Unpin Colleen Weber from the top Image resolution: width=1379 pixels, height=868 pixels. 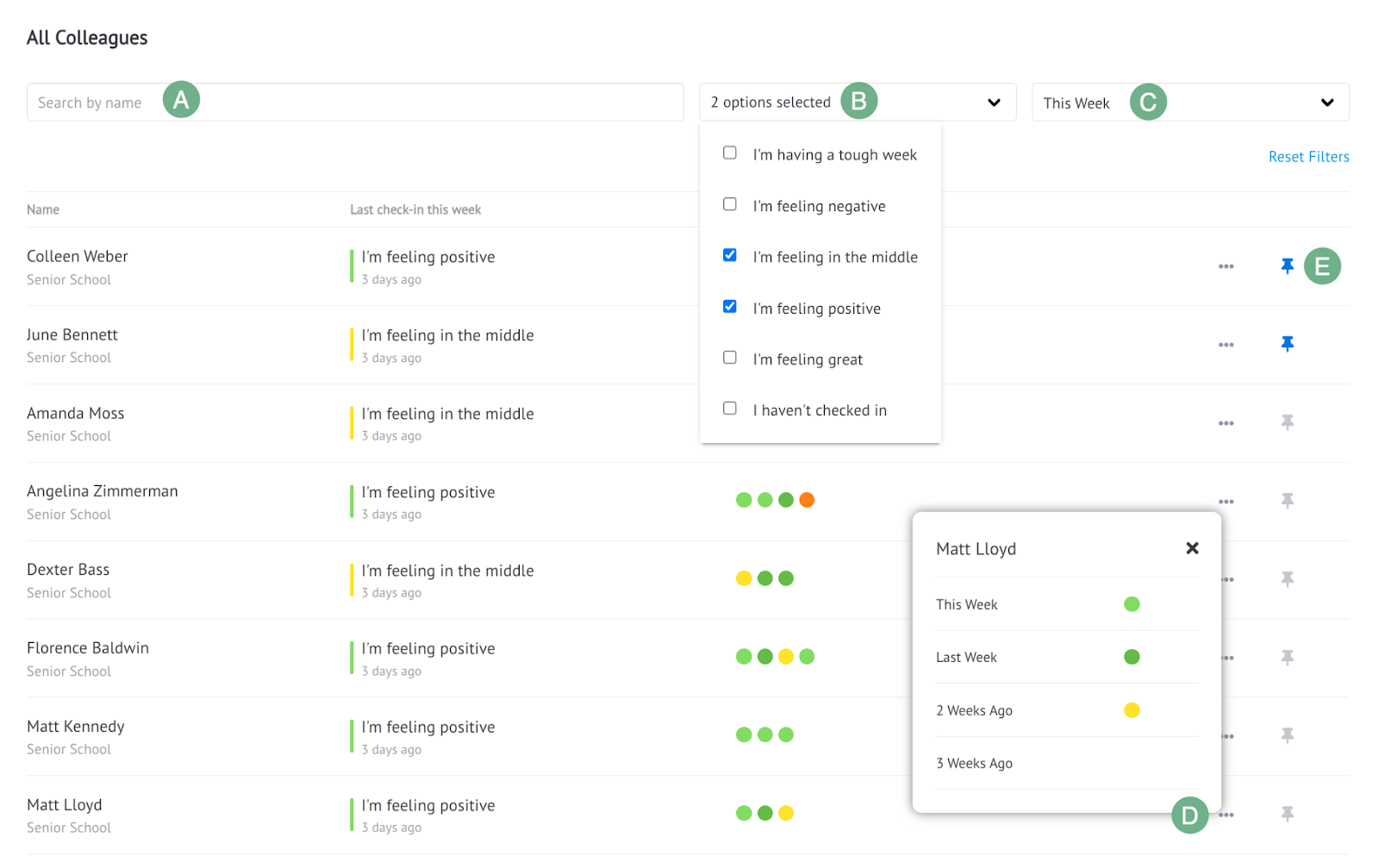pos(1287,266)
